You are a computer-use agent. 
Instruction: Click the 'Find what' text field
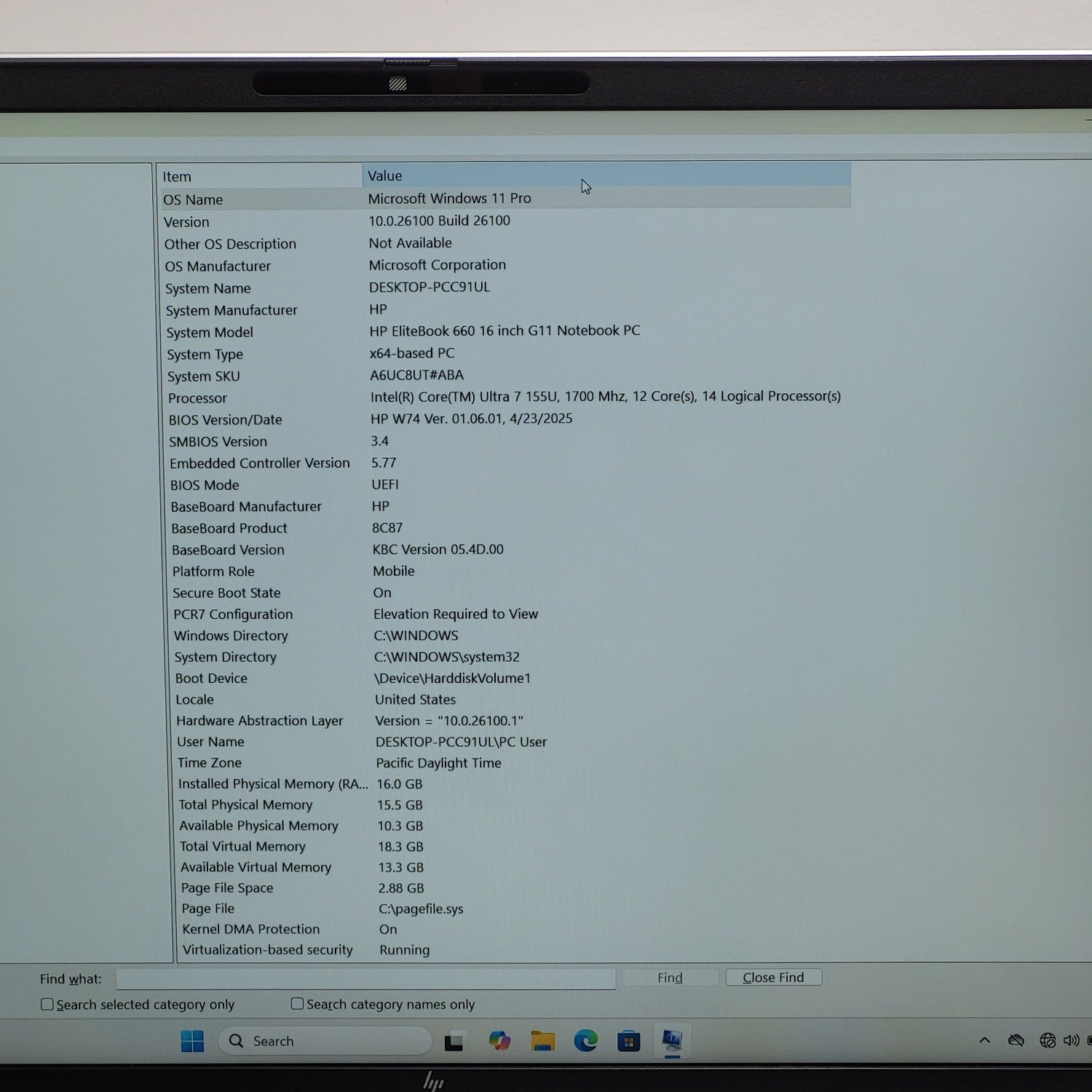(366, 979)
